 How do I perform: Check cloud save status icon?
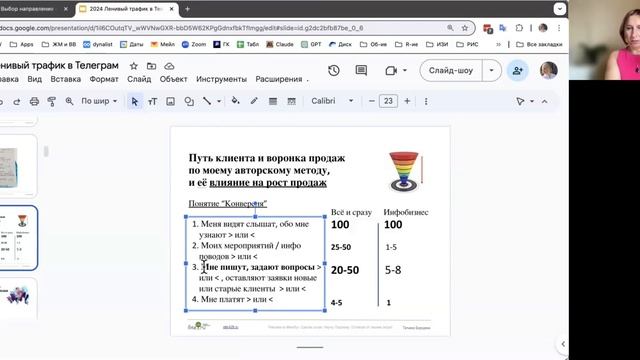point(169,66)
